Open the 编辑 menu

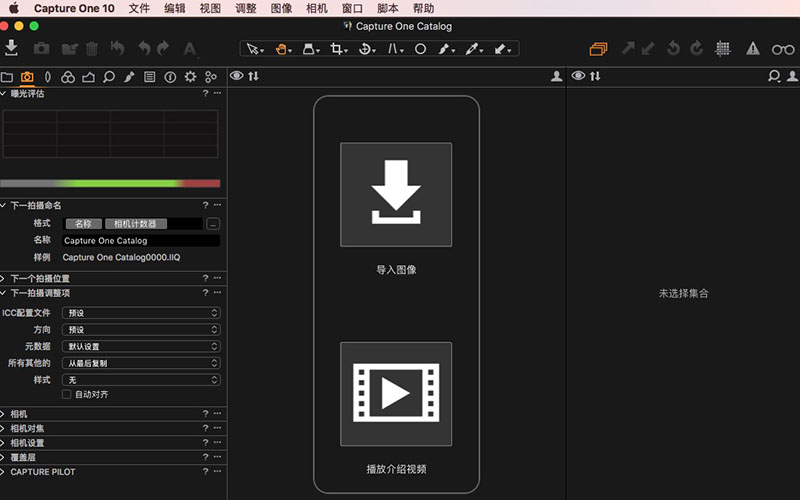pyautogui.click(x=175, y=8)
